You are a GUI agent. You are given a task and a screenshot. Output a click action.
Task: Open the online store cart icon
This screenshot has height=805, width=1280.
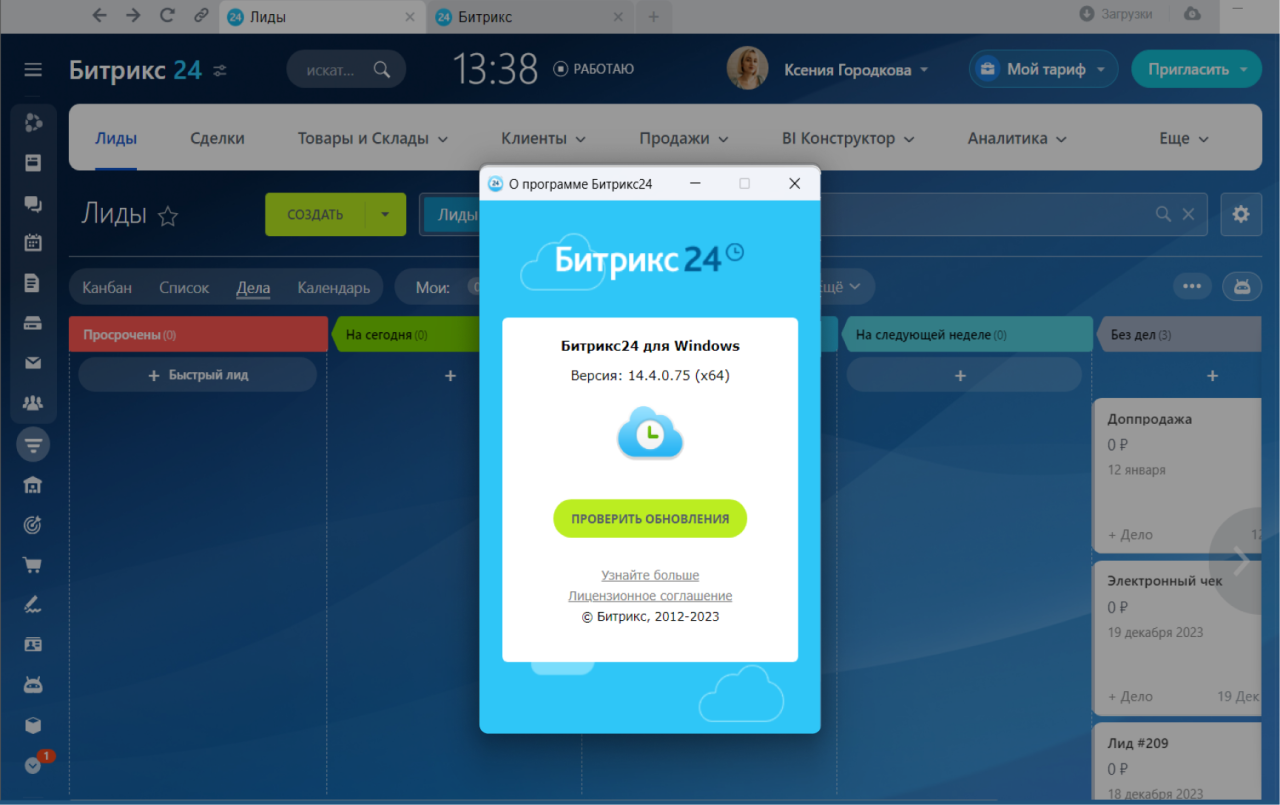pyautogui.click(x=33, y=565)
